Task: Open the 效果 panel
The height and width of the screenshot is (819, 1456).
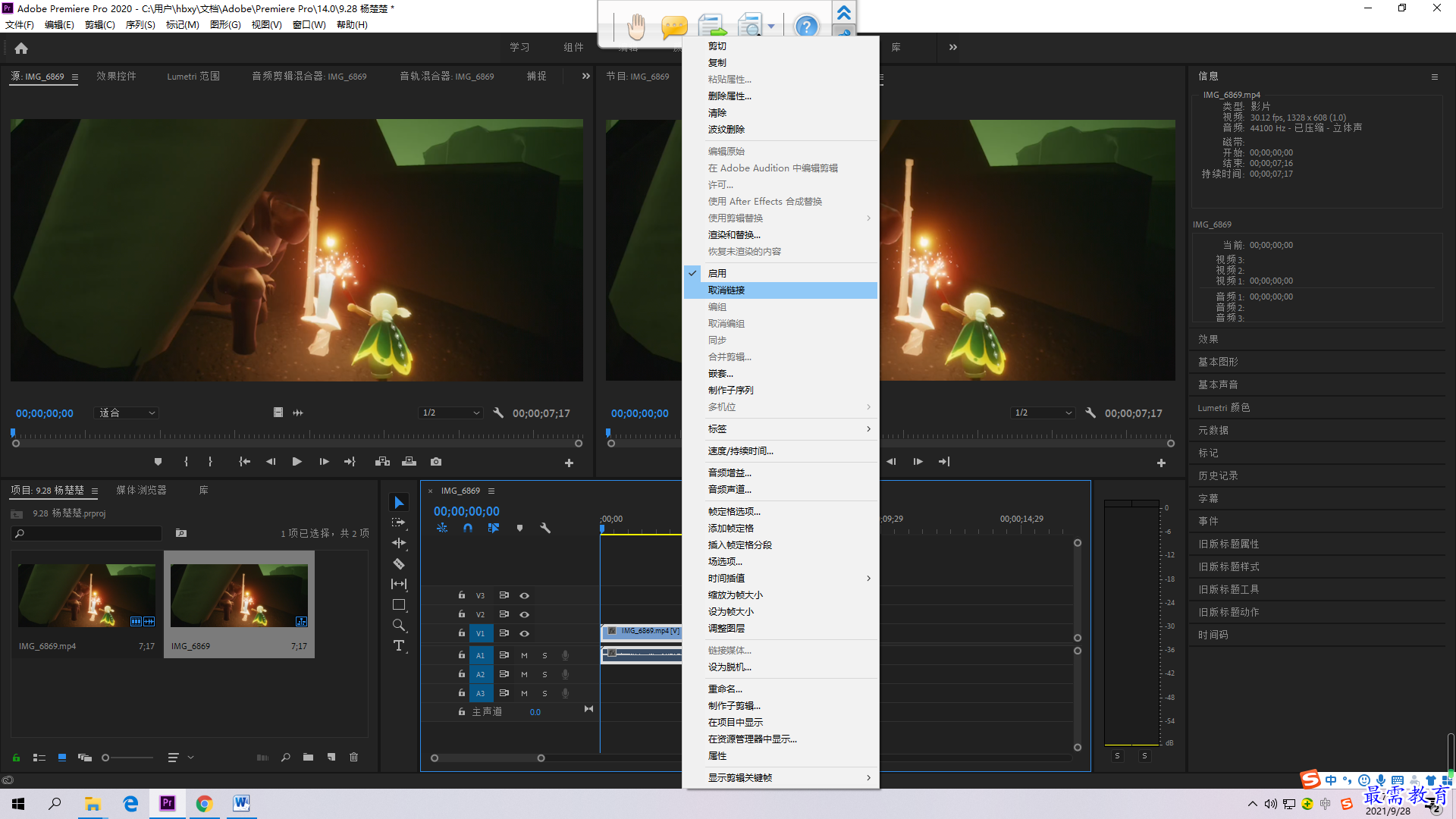Action: click(1208, 340)
